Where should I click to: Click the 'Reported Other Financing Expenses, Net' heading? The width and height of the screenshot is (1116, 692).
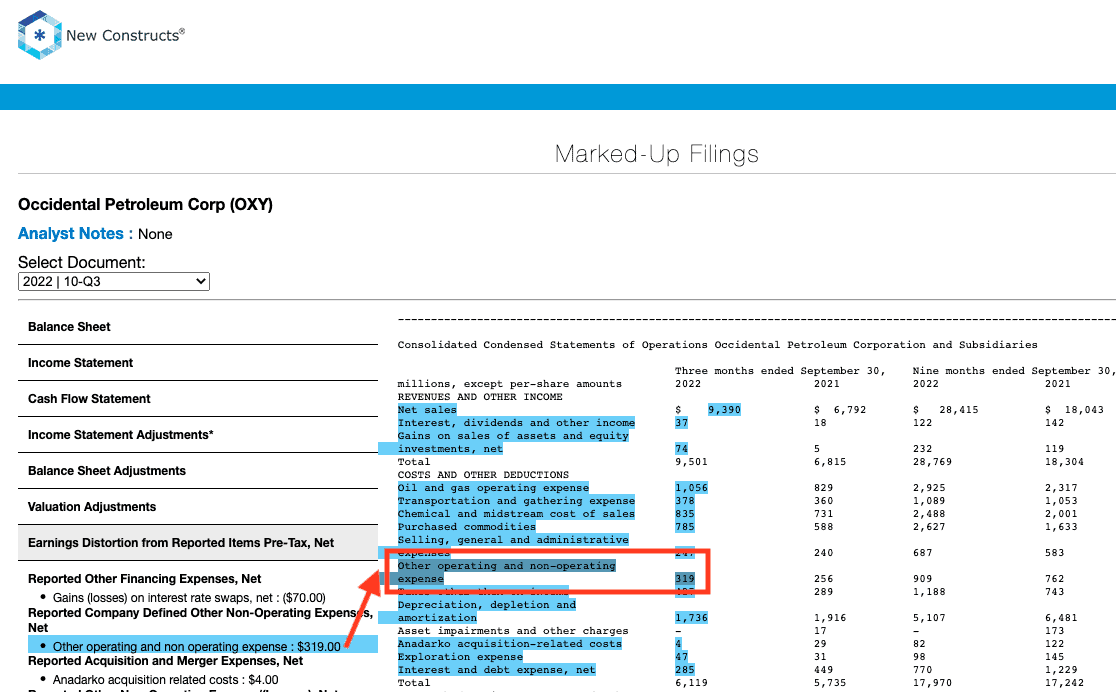(144, 579)
